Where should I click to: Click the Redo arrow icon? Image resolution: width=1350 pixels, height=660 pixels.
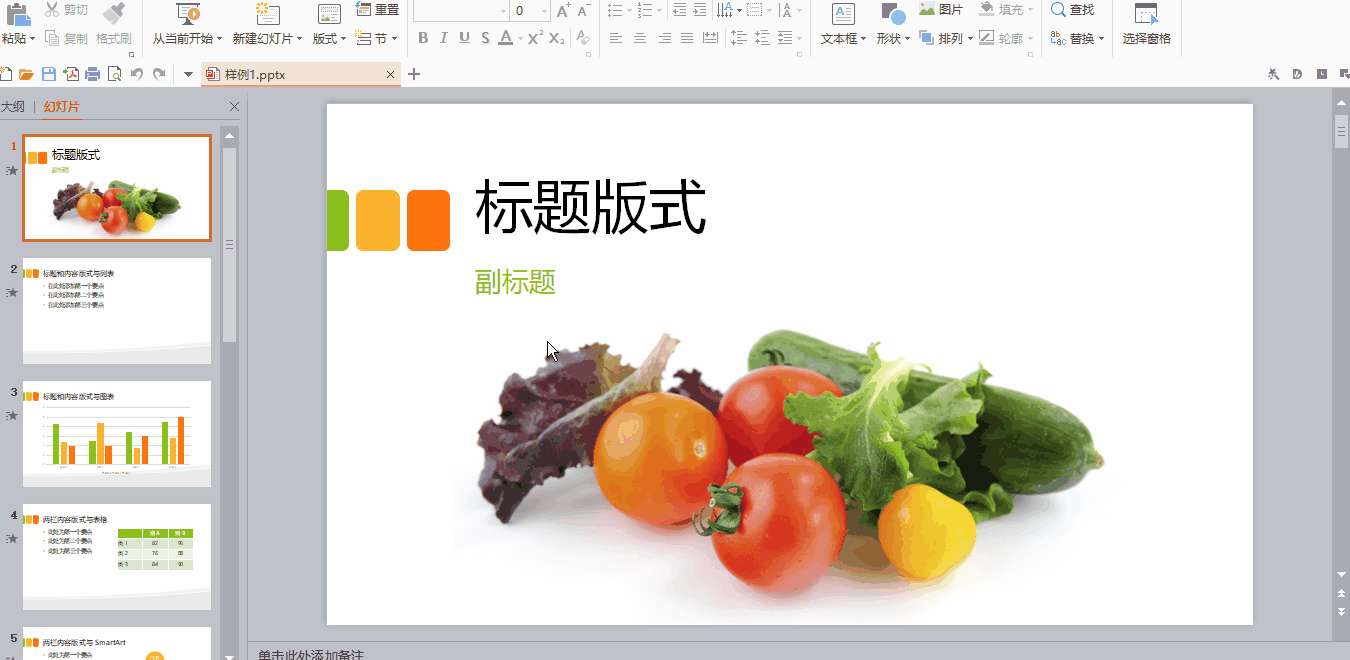[159, 74]
